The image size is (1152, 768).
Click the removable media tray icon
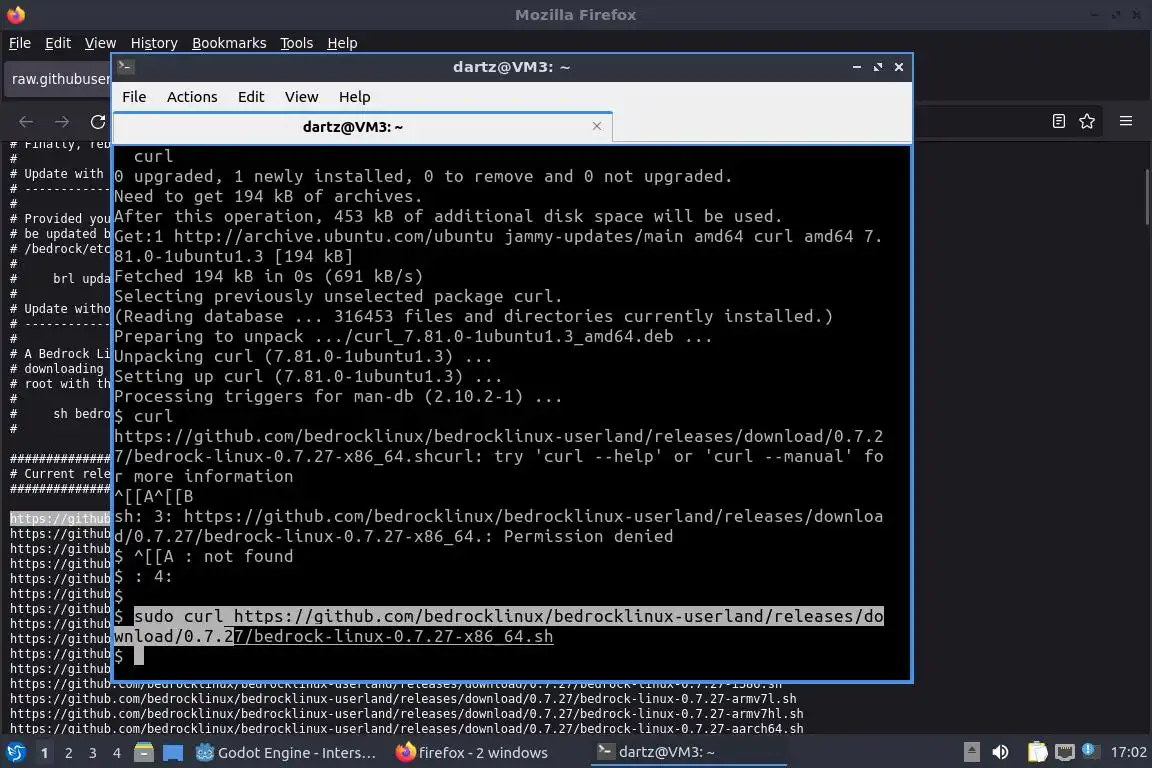point(971,753)
